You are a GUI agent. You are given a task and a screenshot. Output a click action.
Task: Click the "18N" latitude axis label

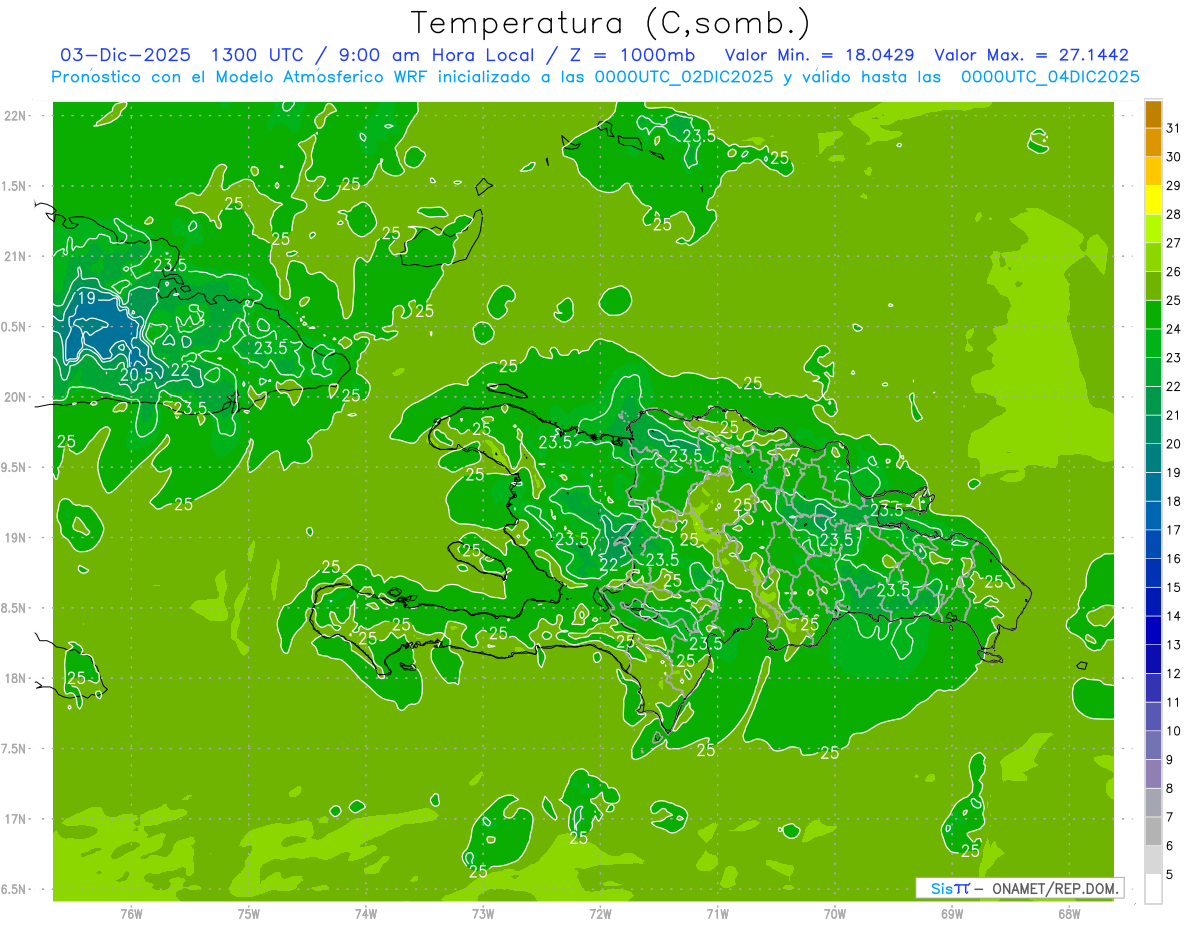coord(15,678)
